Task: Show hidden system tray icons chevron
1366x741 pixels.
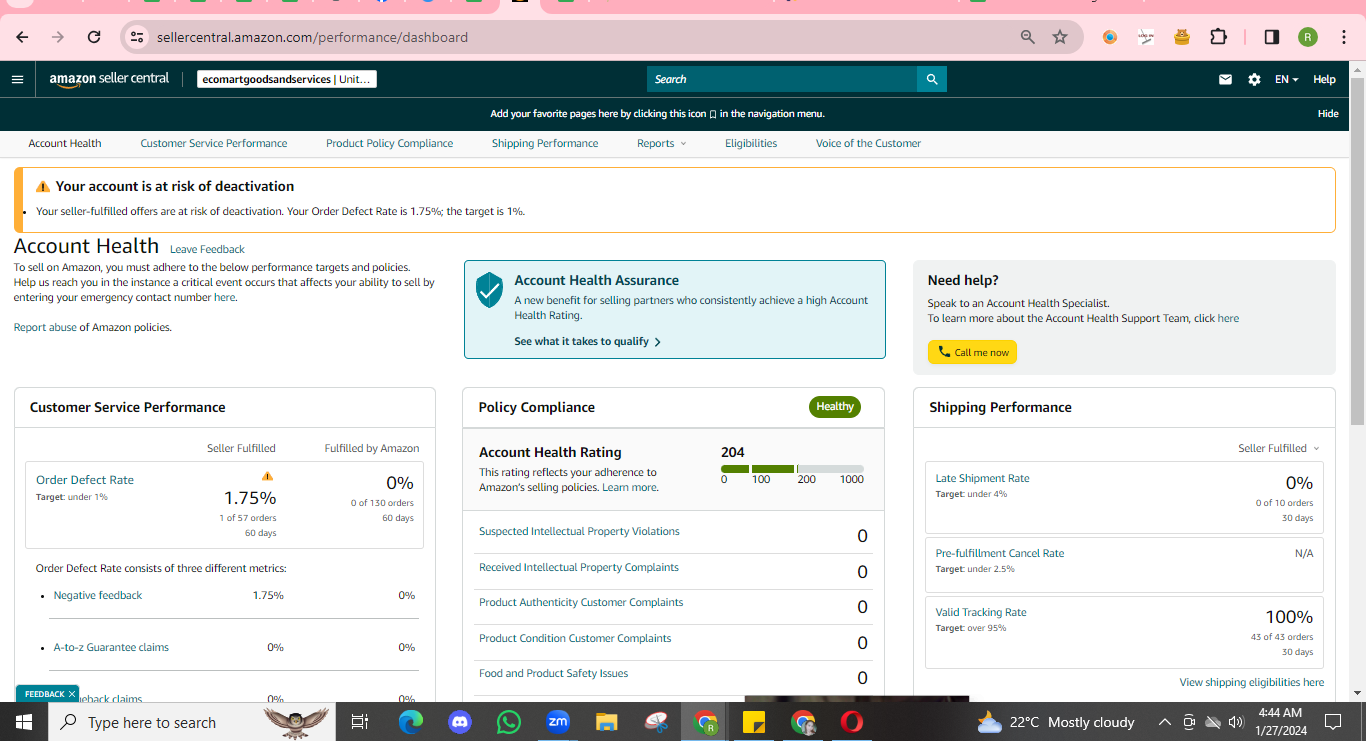Action: pos(1164,722)
